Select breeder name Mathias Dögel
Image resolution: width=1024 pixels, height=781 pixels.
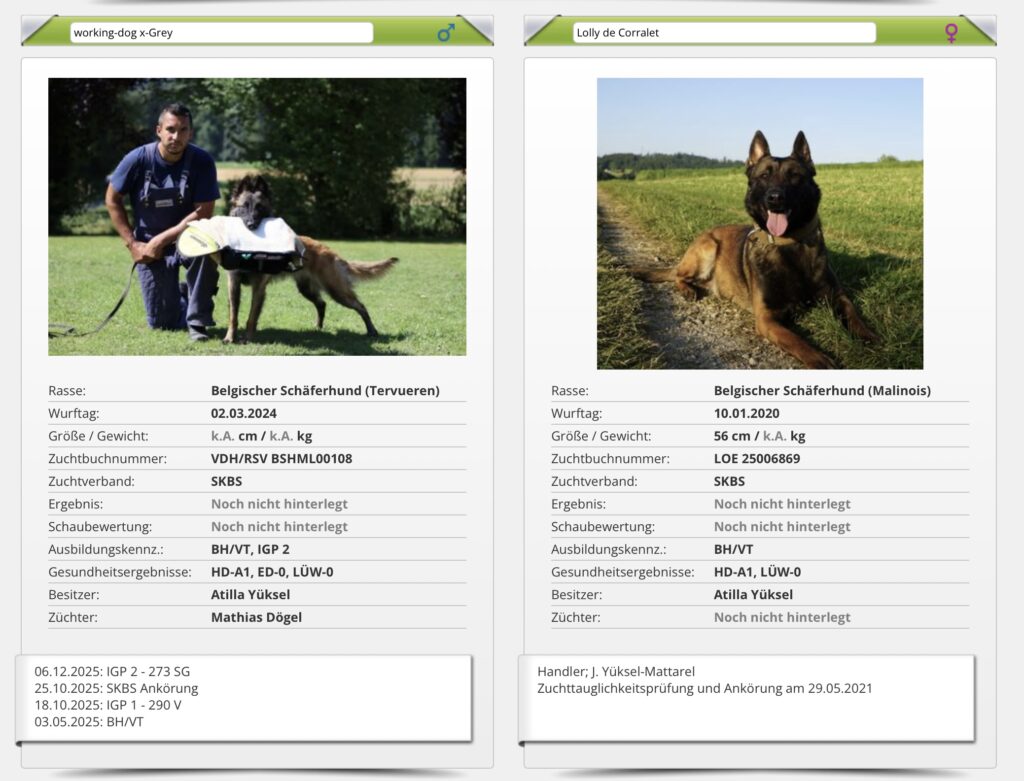coord(256,617)
